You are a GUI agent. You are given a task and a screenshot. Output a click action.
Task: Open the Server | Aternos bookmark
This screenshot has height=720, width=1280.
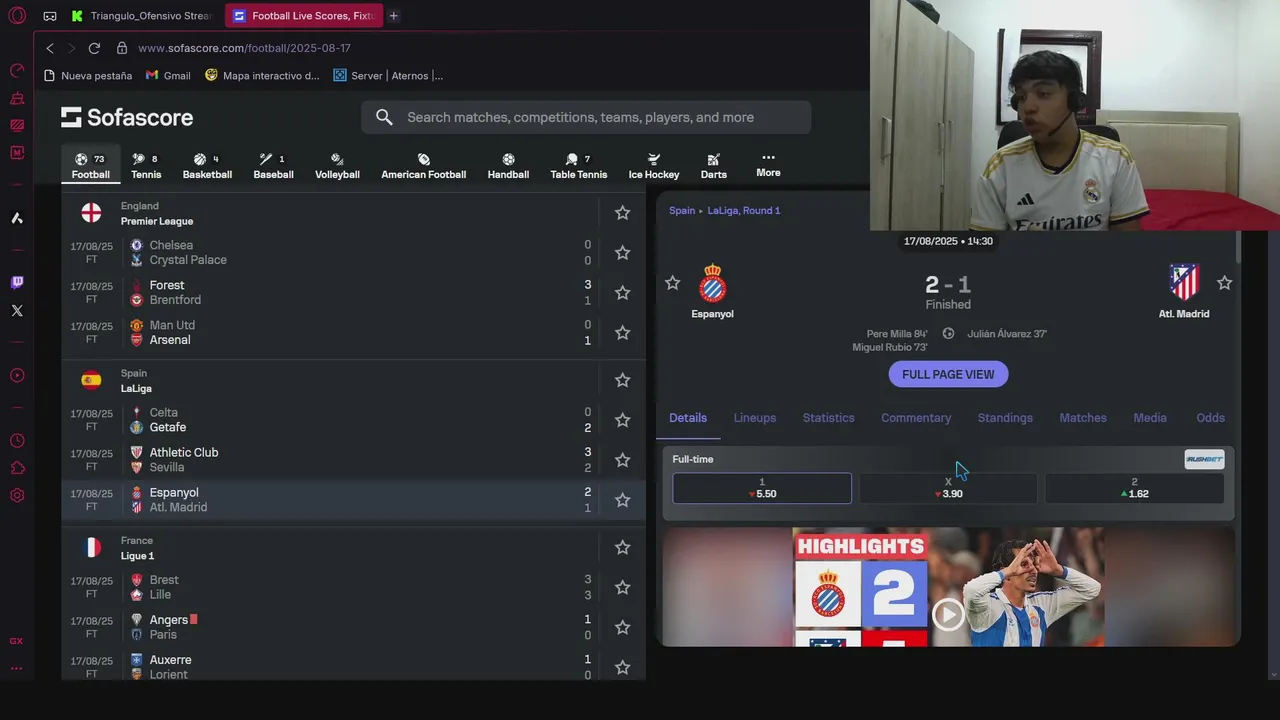387,75
